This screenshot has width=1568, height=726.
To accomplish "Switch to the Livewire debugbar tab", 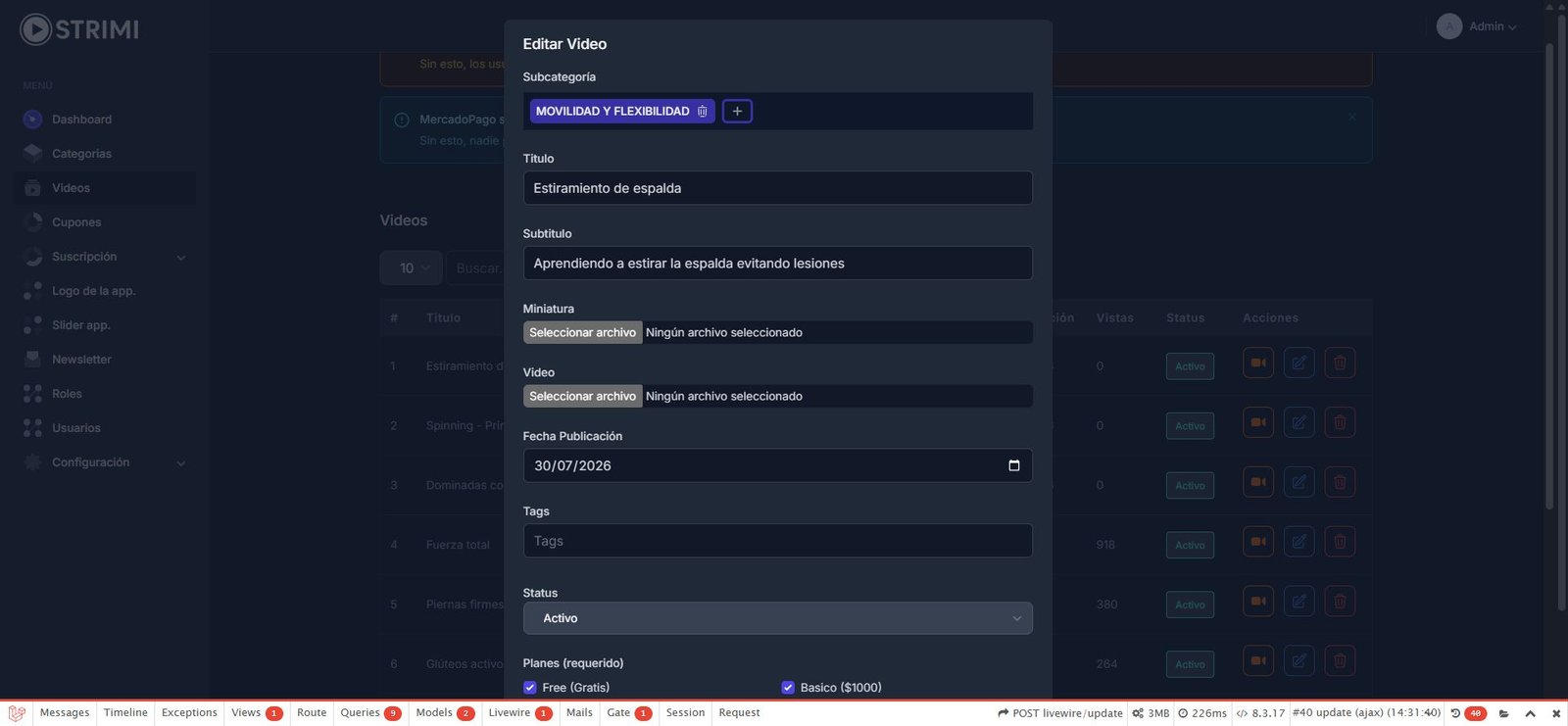I will click(x=520, y=713).
